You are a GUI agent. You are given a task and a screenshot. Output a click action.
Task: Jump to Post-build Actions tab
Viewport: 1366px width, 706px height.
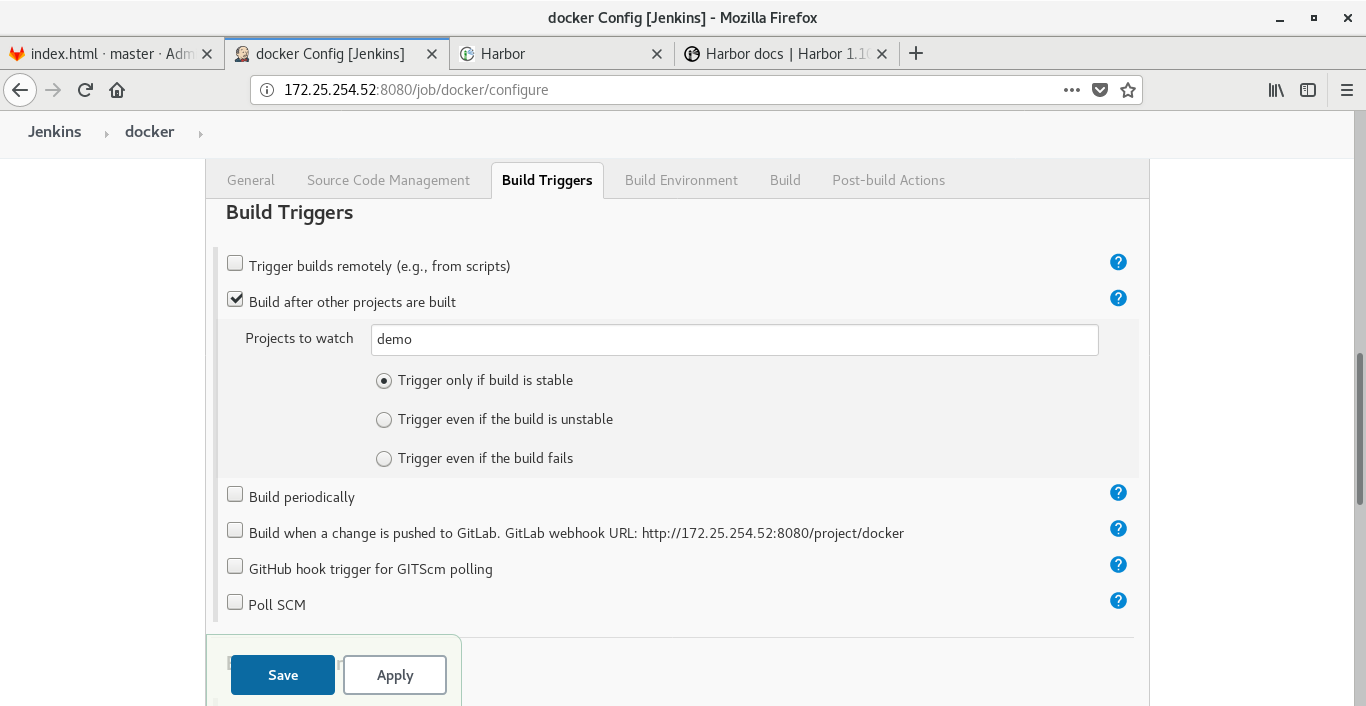point(888,180)
